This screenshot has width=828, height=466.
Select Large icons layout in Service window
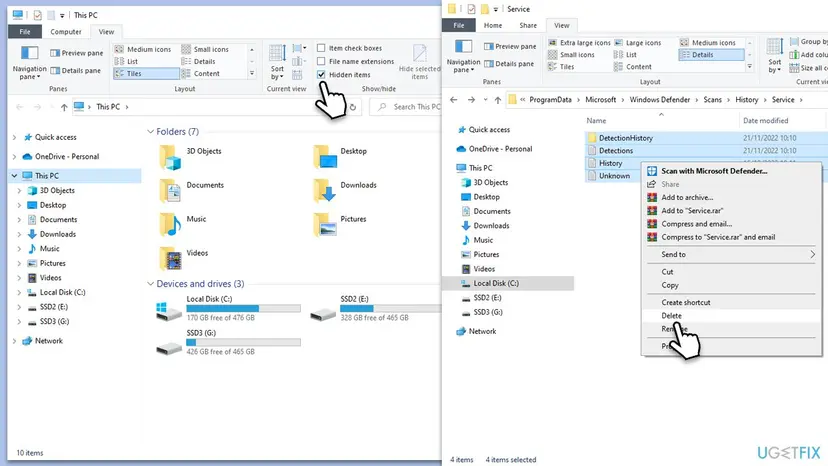point(637,42)
